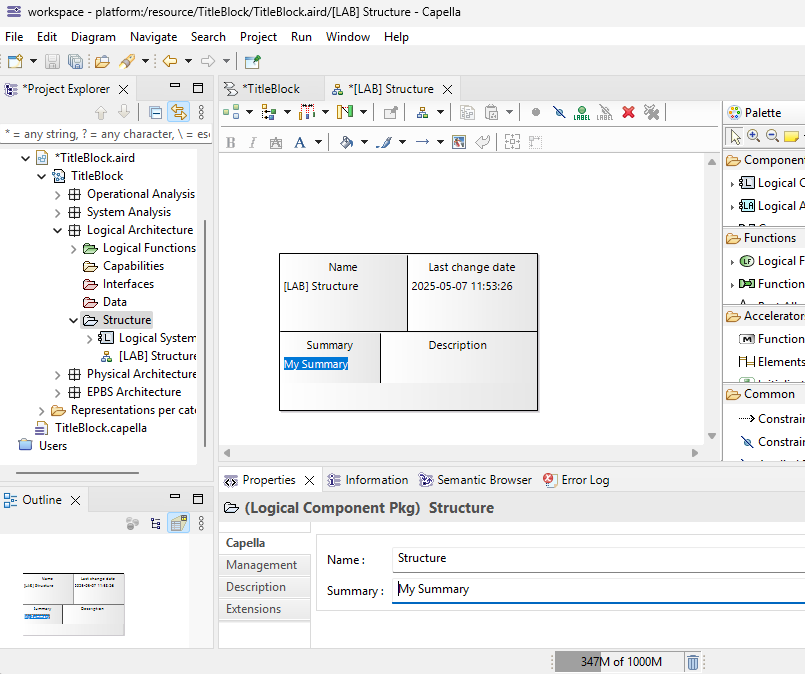
Task: Select the arrow selection tool in Palette
Action: [x=735, y=137]
